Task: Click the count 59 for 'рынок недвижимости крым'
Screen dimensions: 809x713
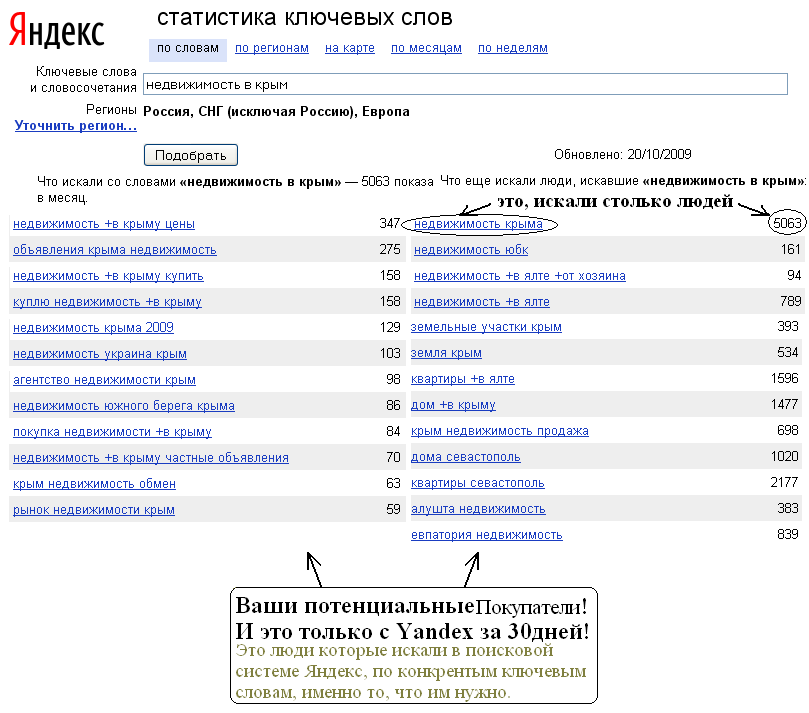Action: point(393,509)
